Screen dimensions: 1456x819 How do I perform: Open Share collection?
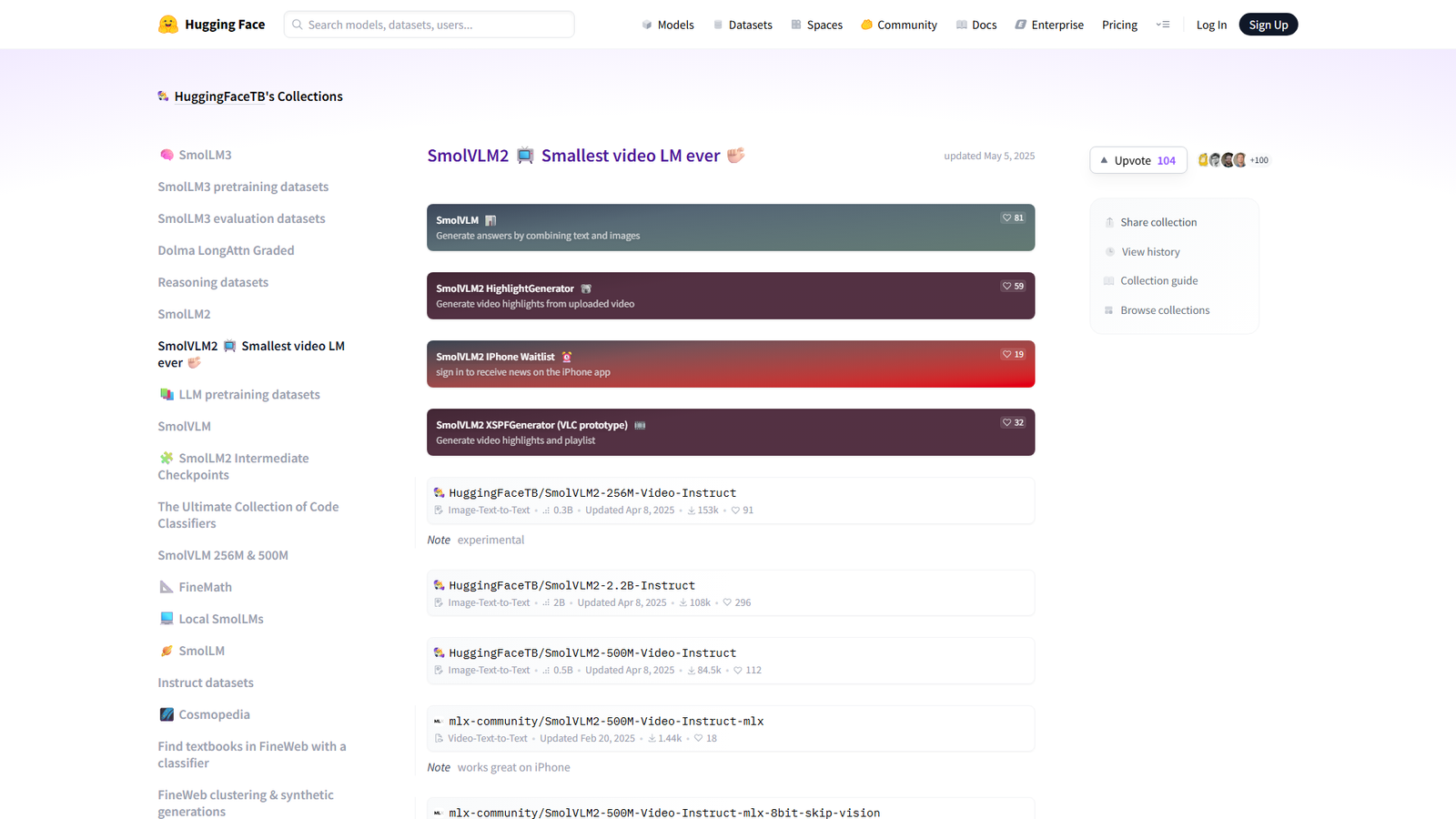pyautogui.click(x=1158, y=221)
